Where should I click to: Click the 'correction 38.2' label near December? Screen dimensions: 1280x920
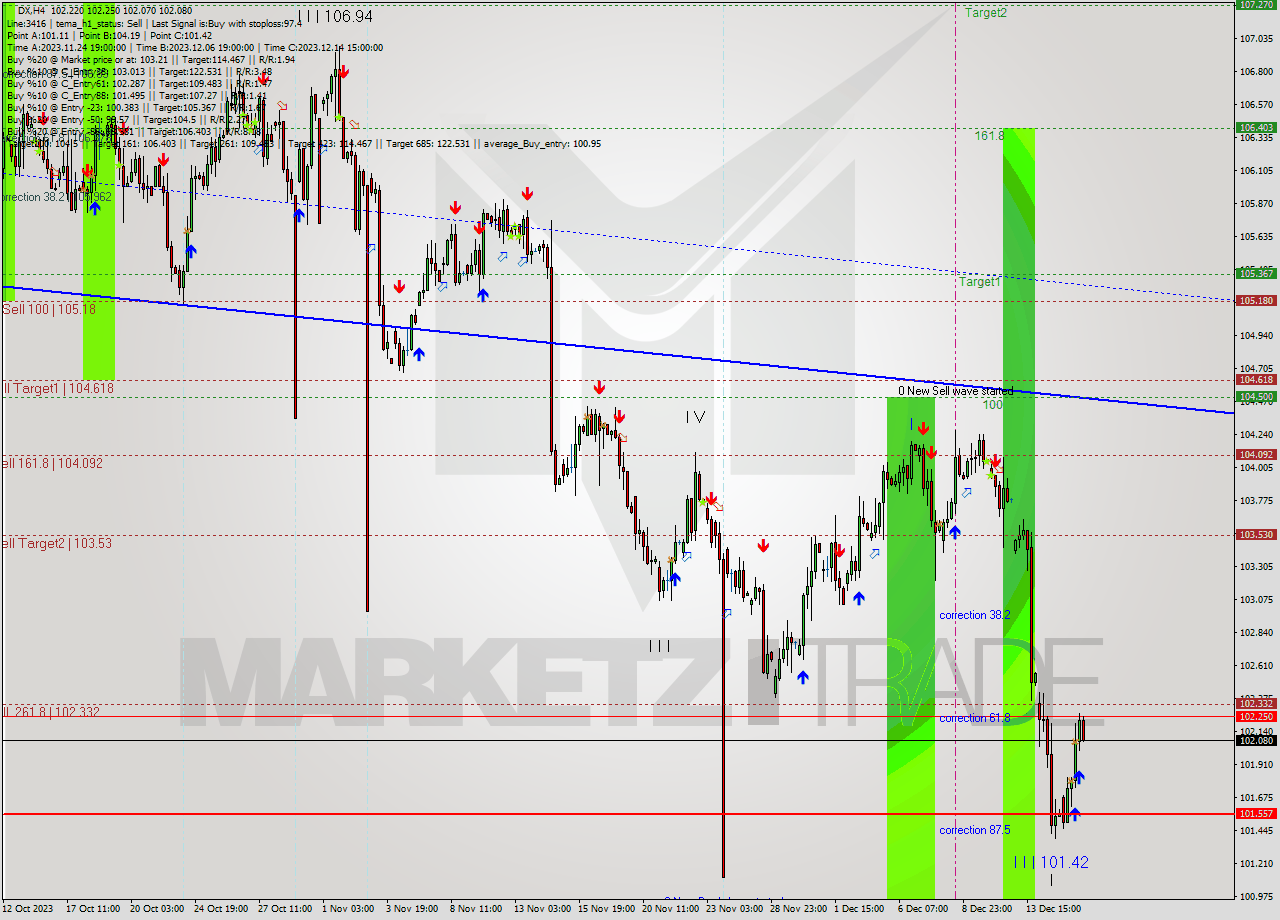point(974,615)
